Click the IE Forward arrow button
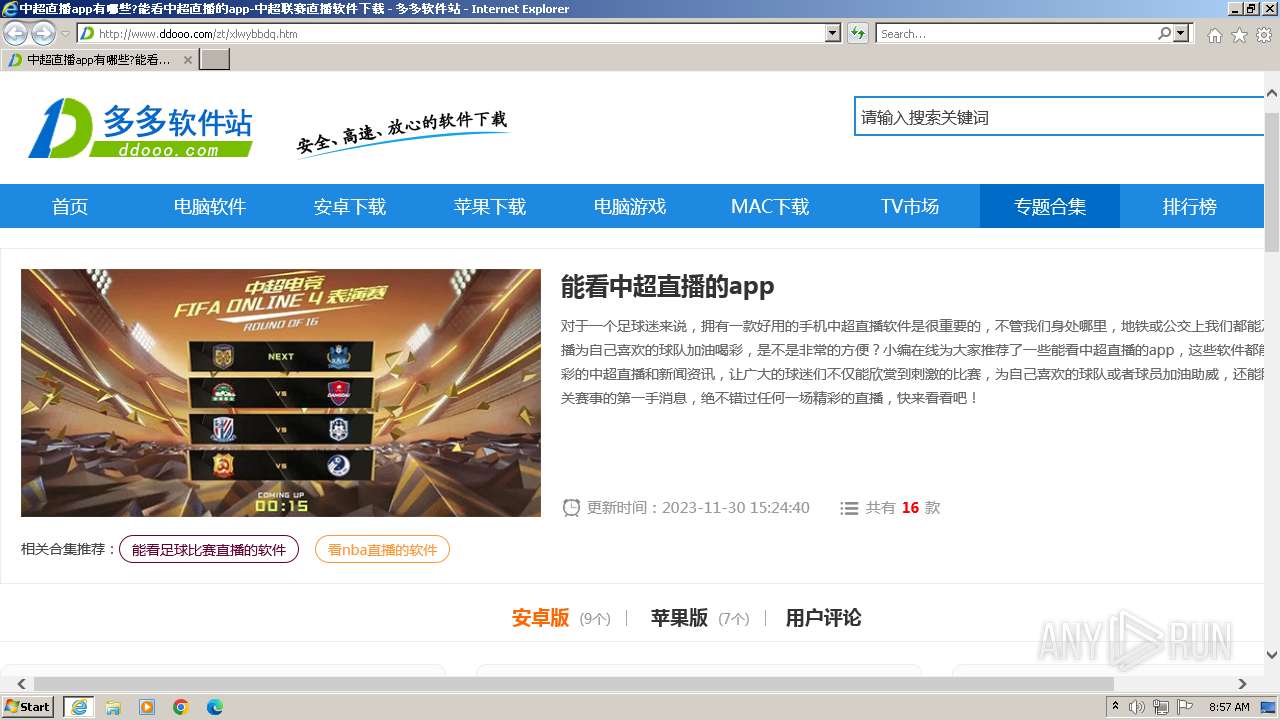The height and width of the screenshot is (720, 1280). (43, 33)
